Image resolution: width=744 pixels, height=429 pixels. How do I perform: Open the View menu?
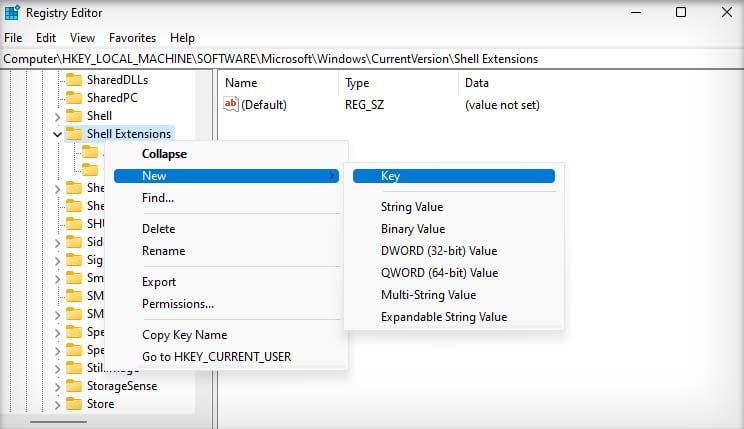83,38
